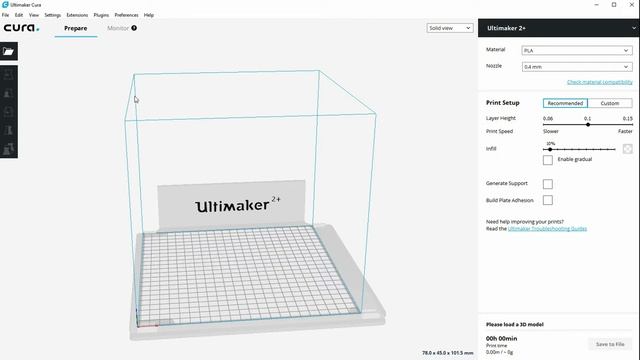Click the Layer Height slider handle
Viewport: 640px width, 360px height.
[588, 124]
